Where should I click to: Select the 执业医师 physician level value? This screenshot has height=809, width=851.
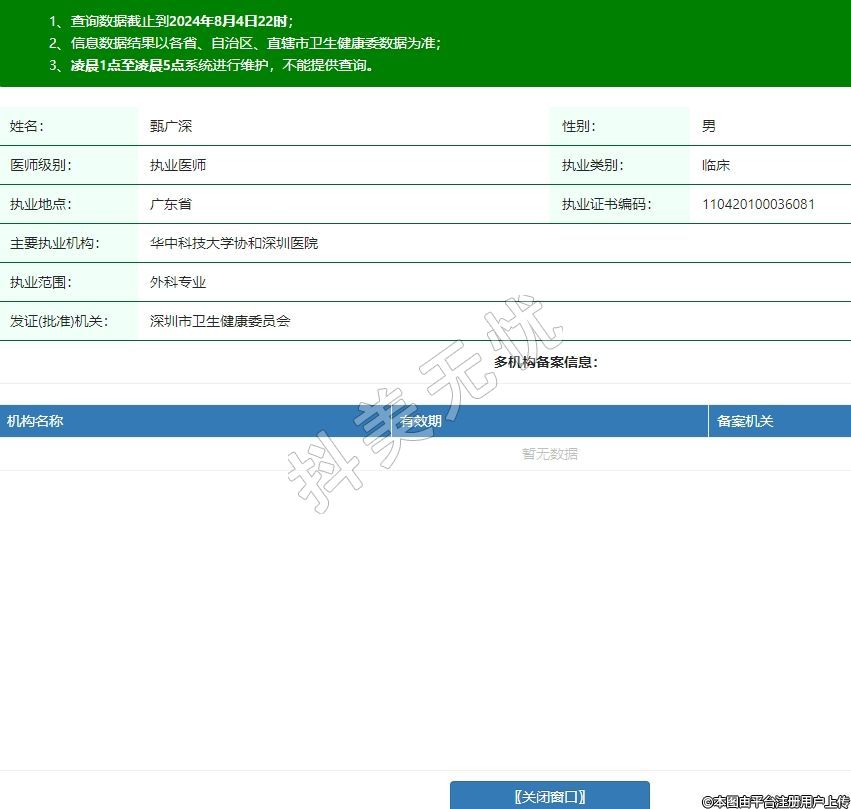[x=178, y=165]
